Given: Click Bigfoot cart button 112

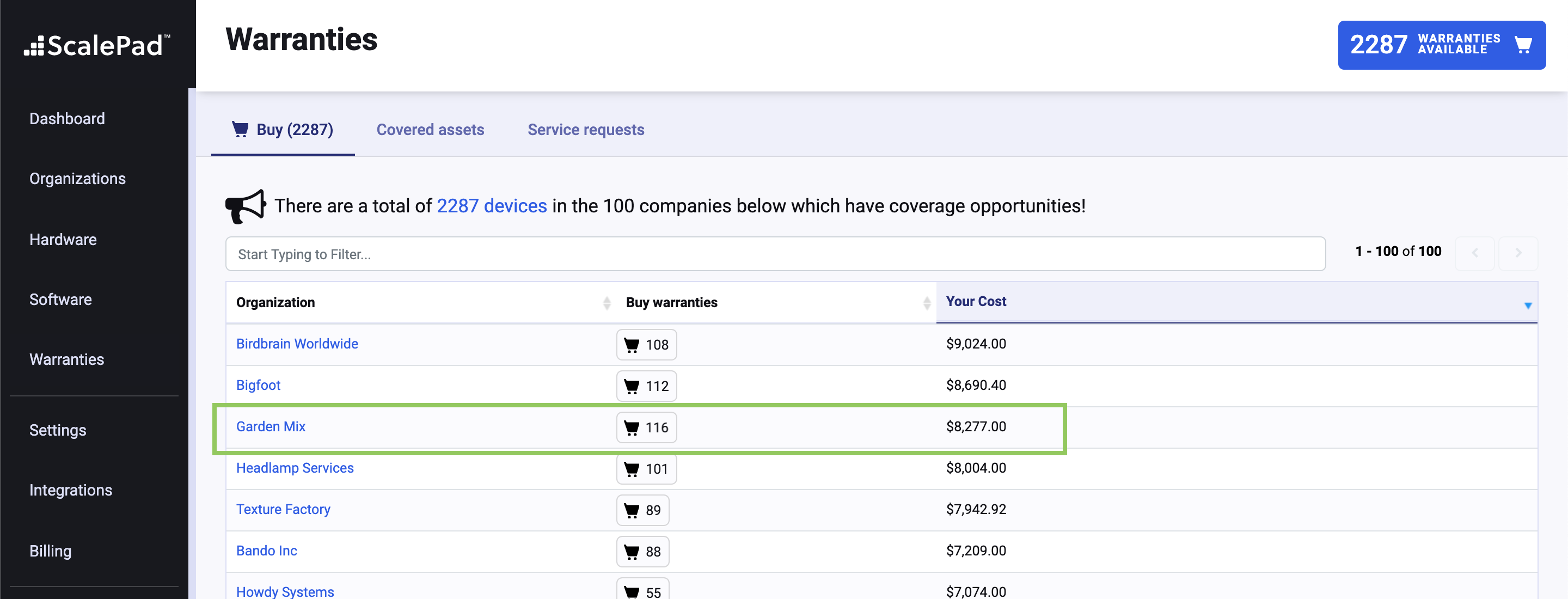Looking at the screenshot, I should tap(646, 386).
